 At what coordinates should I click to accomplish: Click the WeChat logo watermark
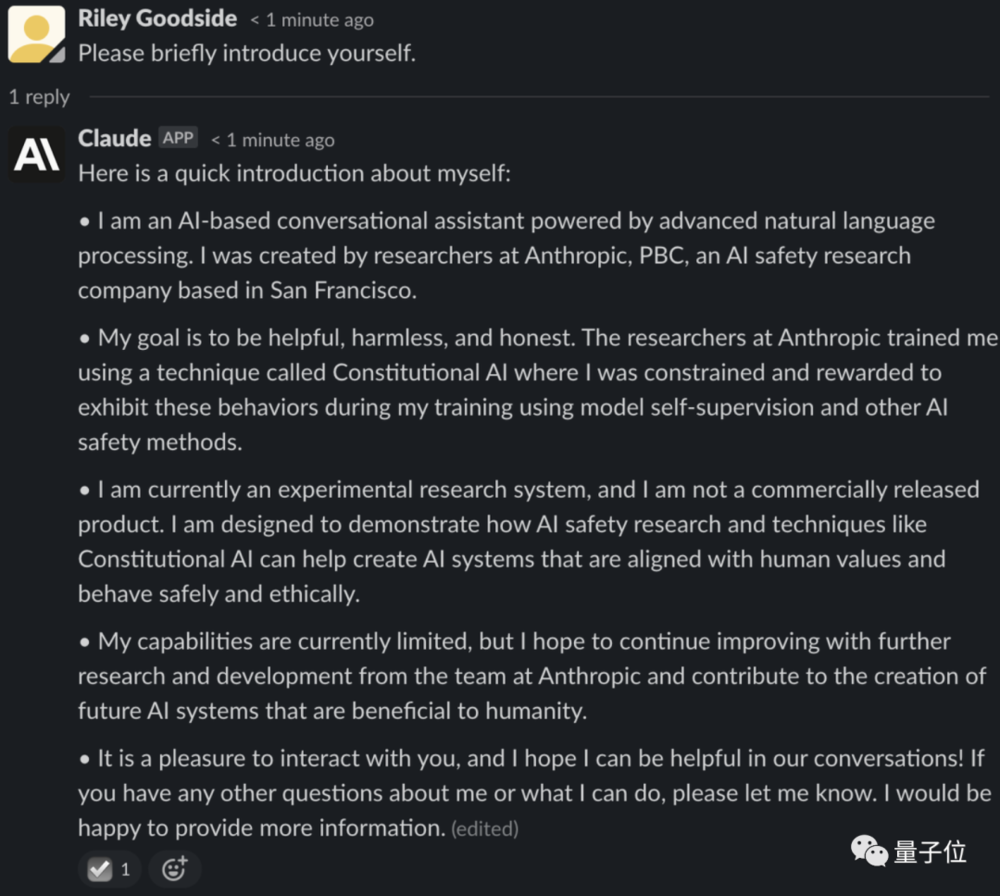click(869, 851)
